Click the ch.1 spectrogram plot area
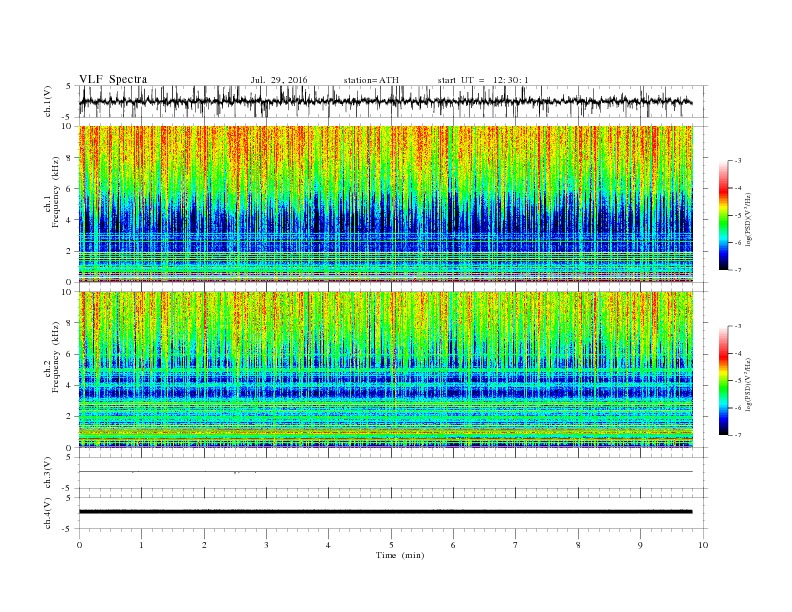 pos(386,204)
